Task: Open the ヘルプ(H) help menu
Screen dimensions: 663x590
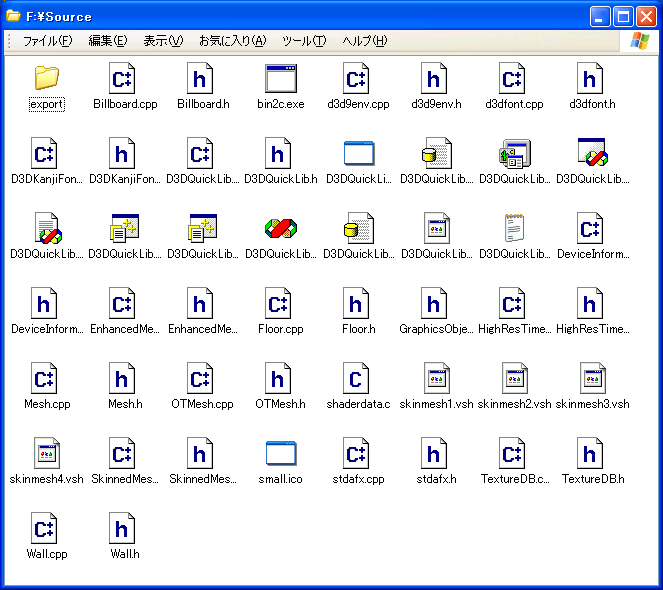Action: (364, 41)
